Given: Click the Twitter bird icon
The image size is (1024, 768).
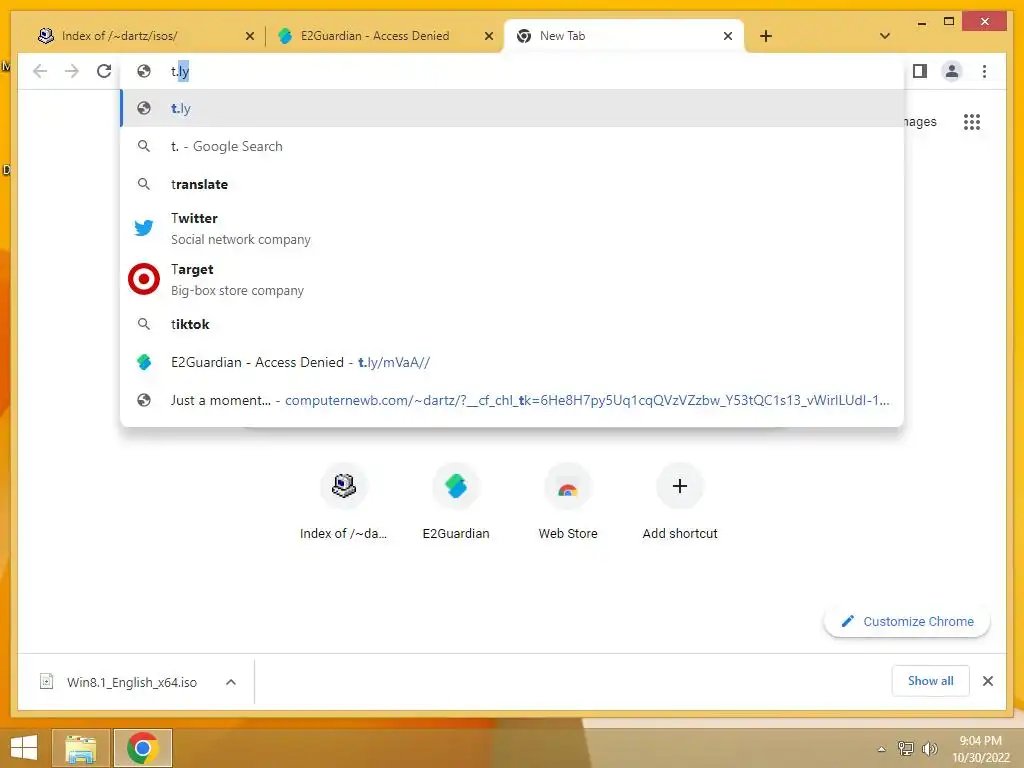Looking at the screenshot, I should [144, 228].
